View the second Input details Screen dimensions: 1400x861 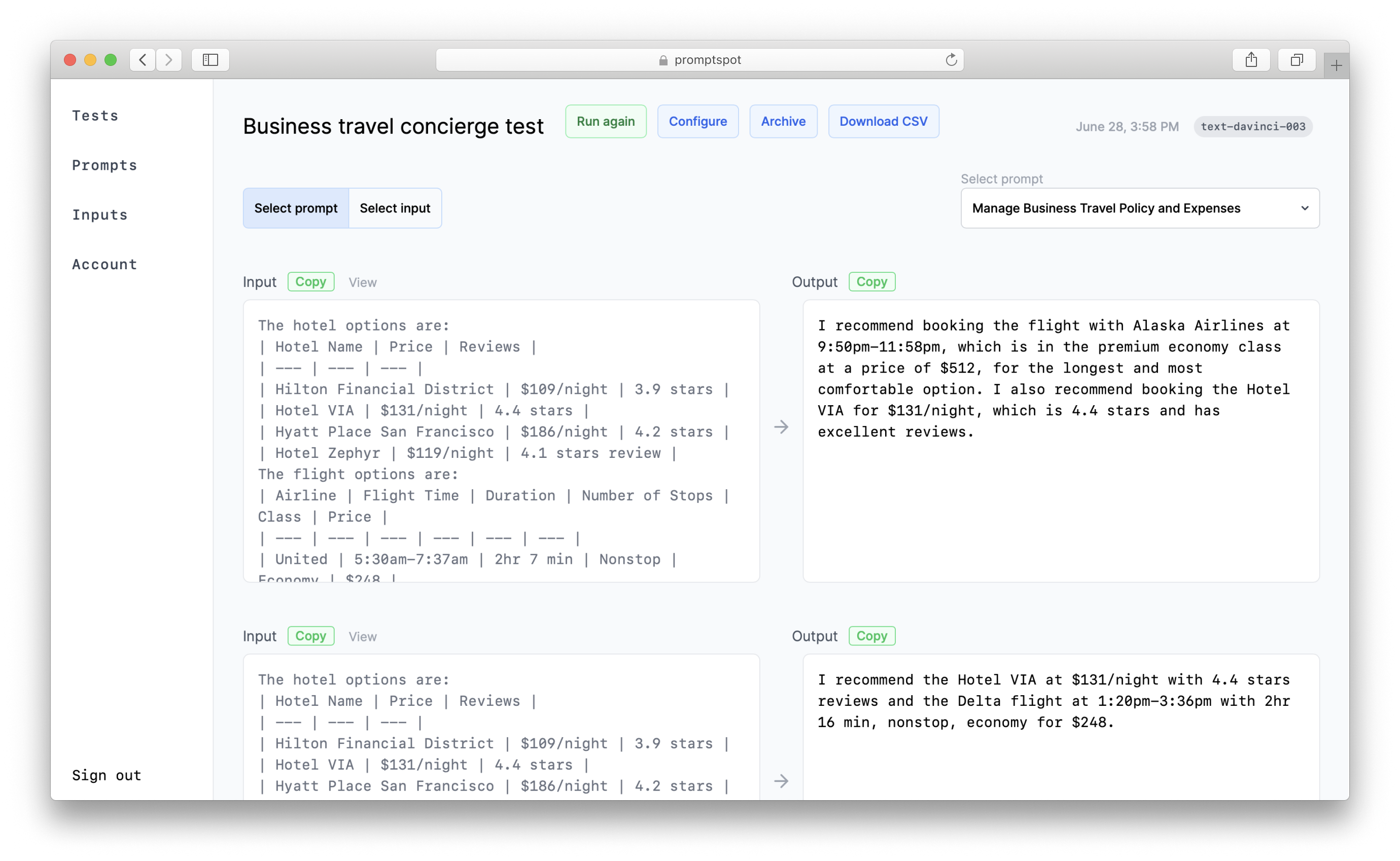[x=363, y=636]
